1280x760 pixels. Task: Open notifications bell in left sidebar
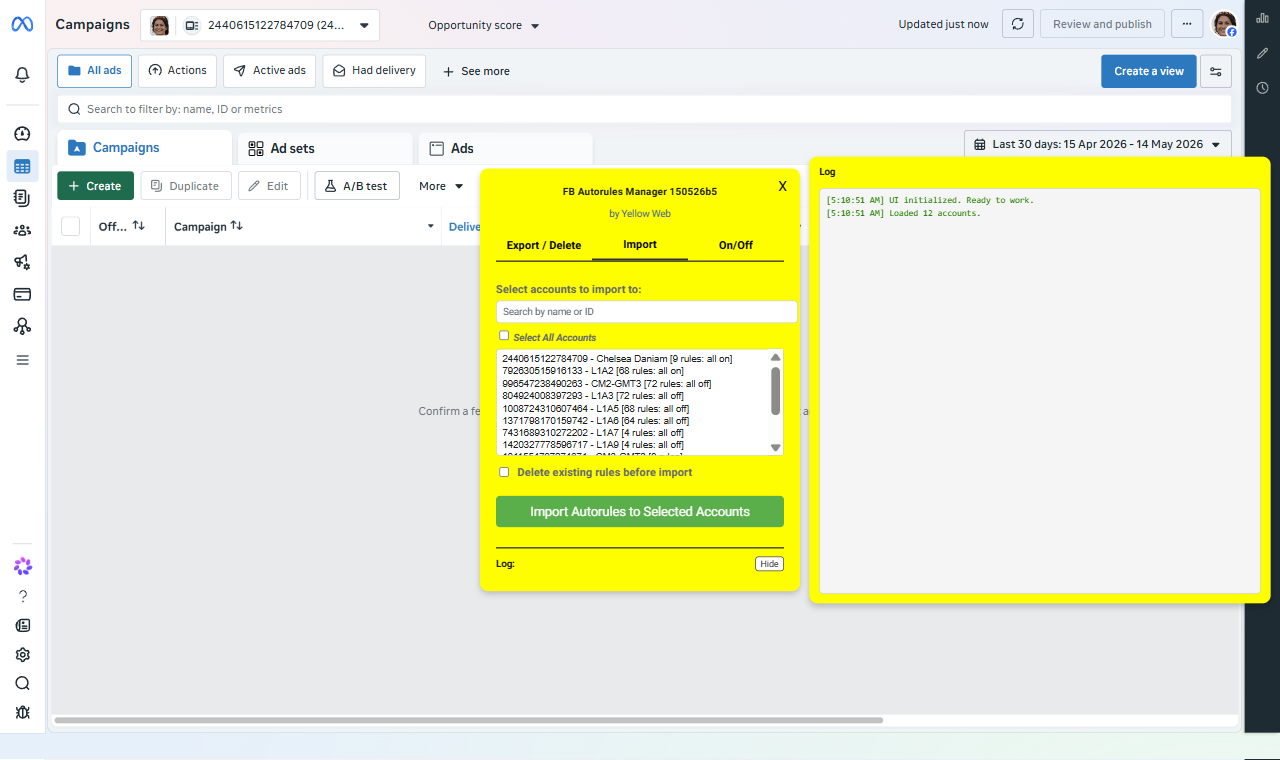click(22, 75)
